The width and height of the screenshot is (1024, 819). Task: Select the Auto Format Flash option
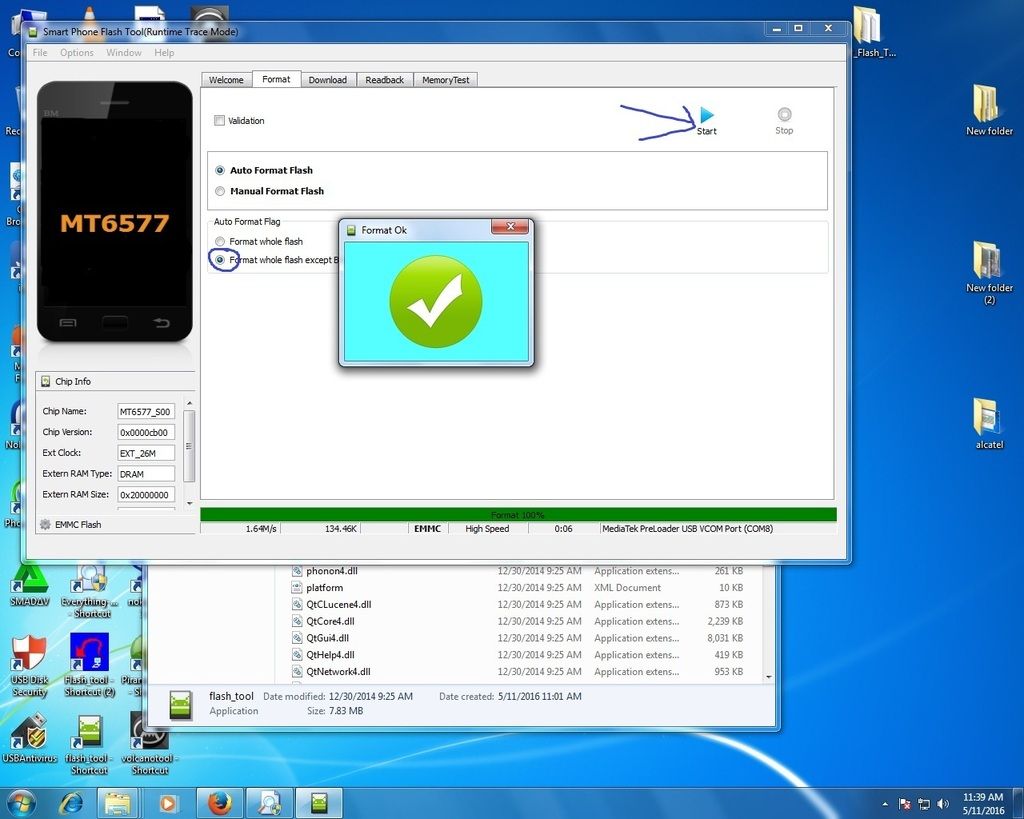click(220, 170)
